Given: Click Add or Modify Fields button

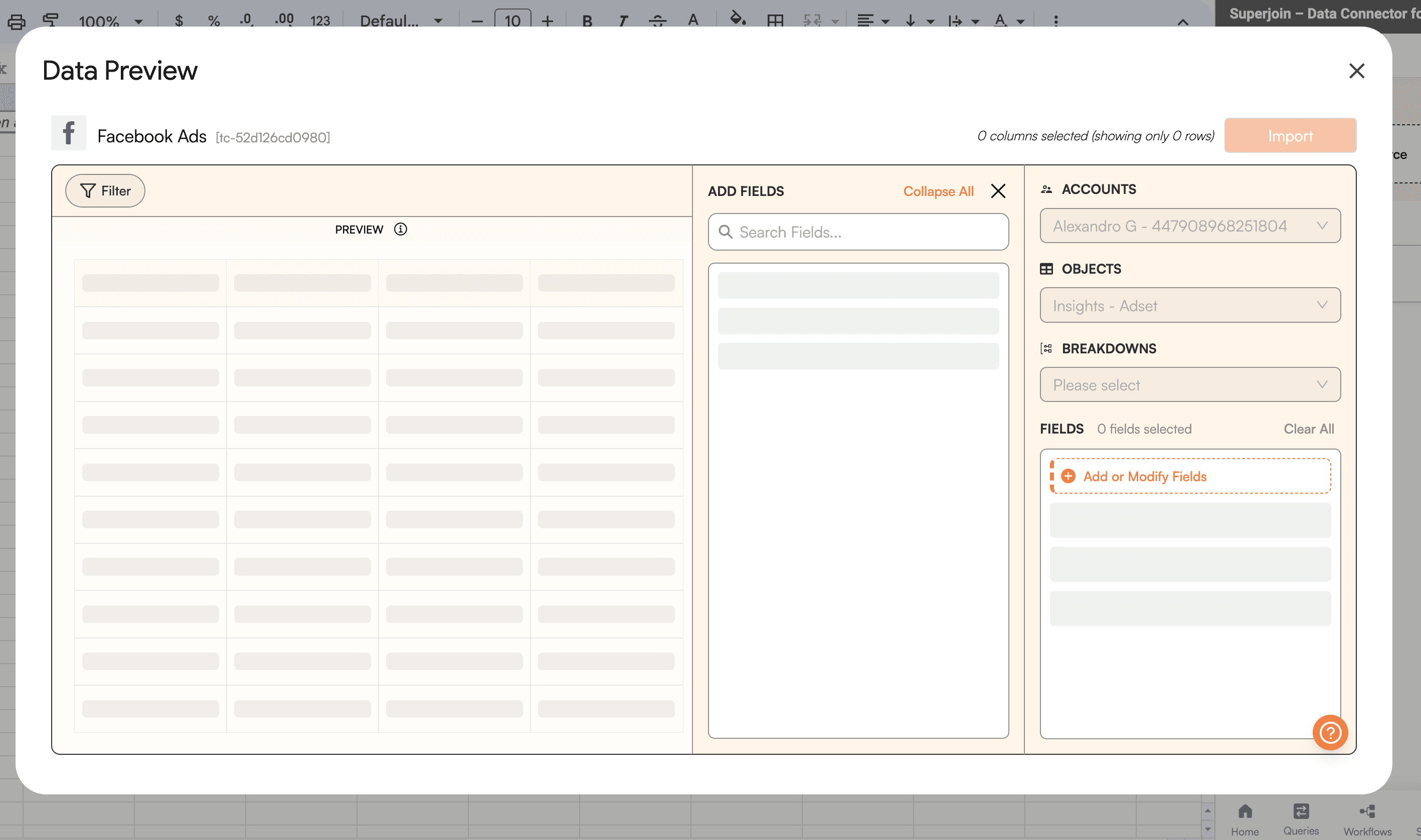Looking at the screenshot, I should (1190, 476).
